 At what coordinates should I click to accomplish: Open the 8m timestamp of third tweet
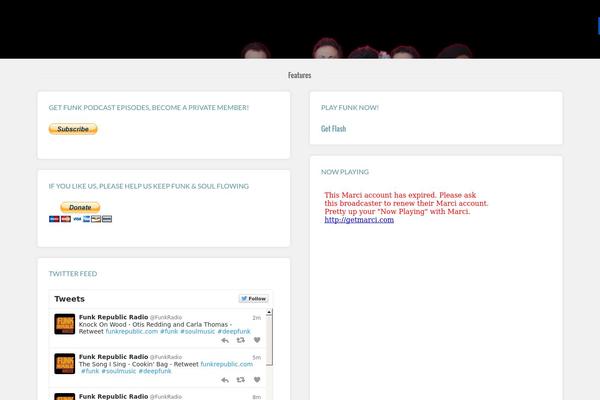coord(256,397)
